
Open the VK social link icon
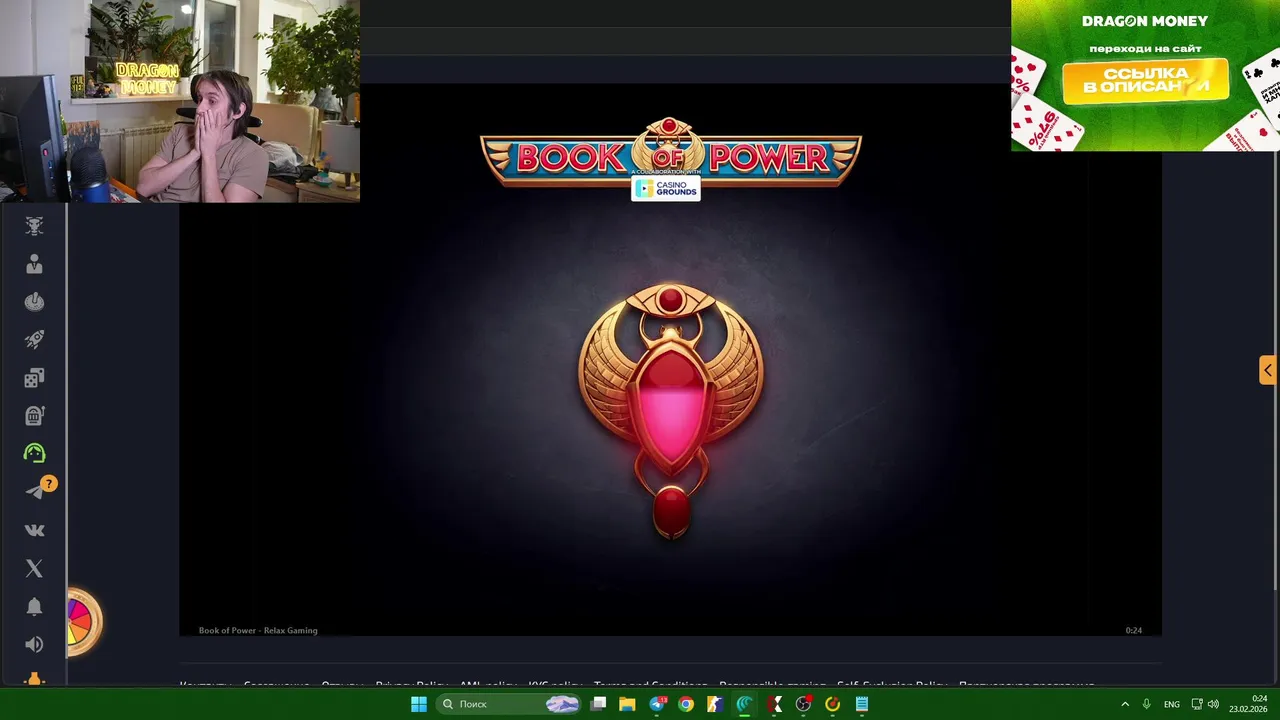click(34, 530)
